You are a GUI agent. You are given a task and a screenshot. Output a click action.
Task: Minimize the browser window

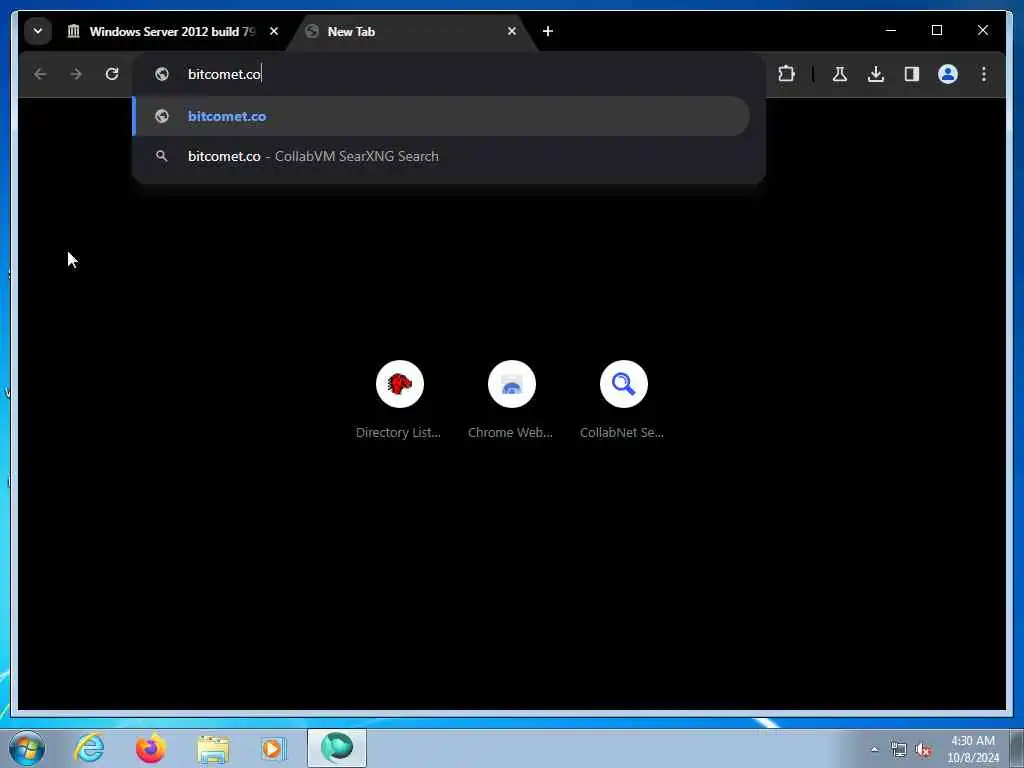pos(891,30)
